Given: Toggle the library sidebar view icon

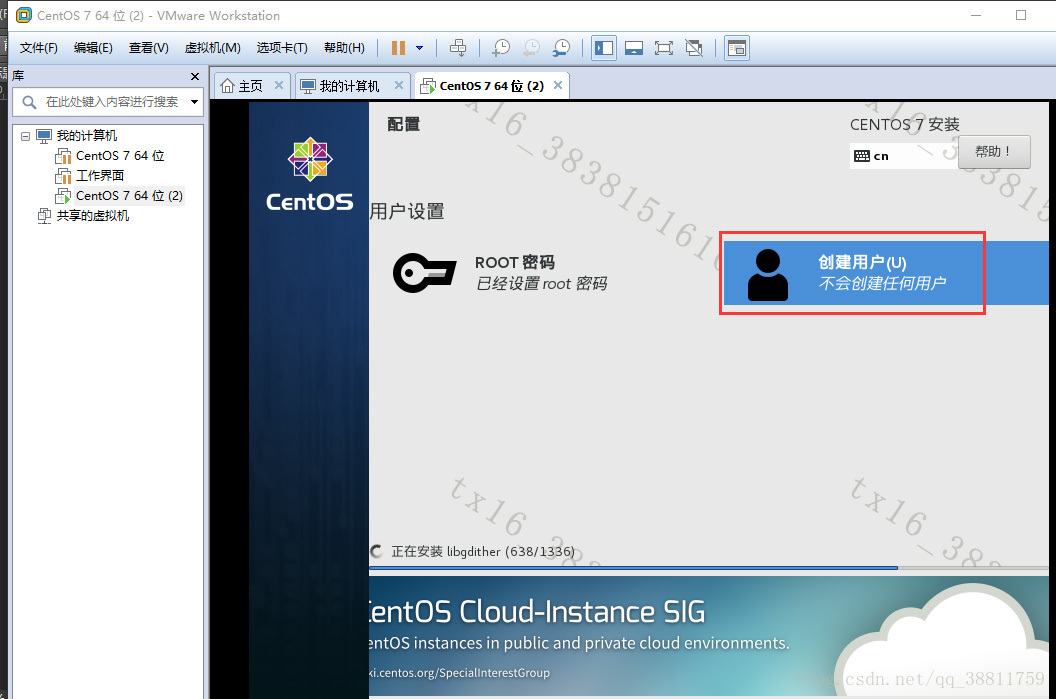Looking at the screenshot, I should pos(604,48).
